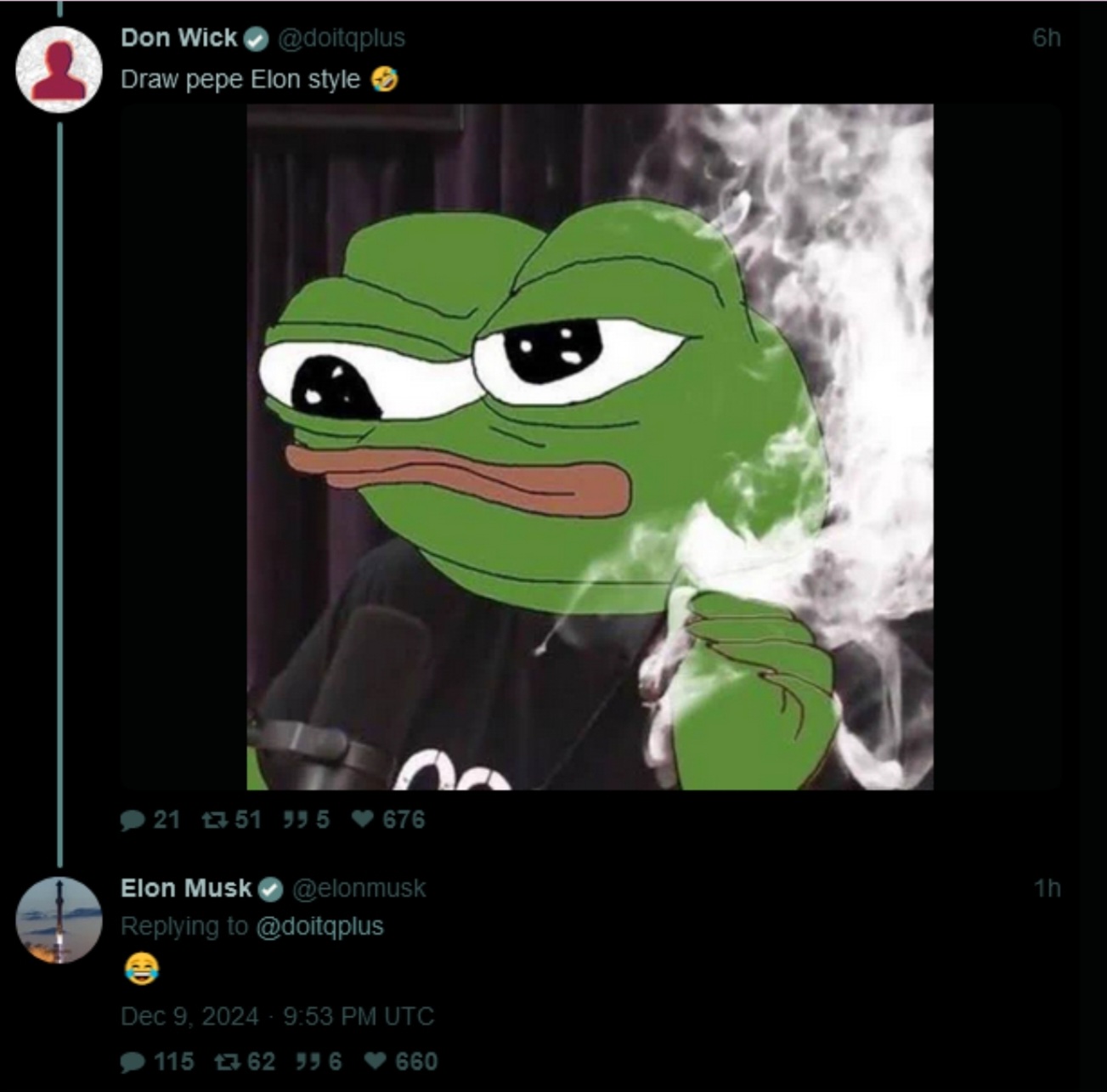Image resolution: width=1107 pixels, height=1092 pixels.
Task: Click the 1h timestamp on Elon's reply
Action: point(1047,888)
